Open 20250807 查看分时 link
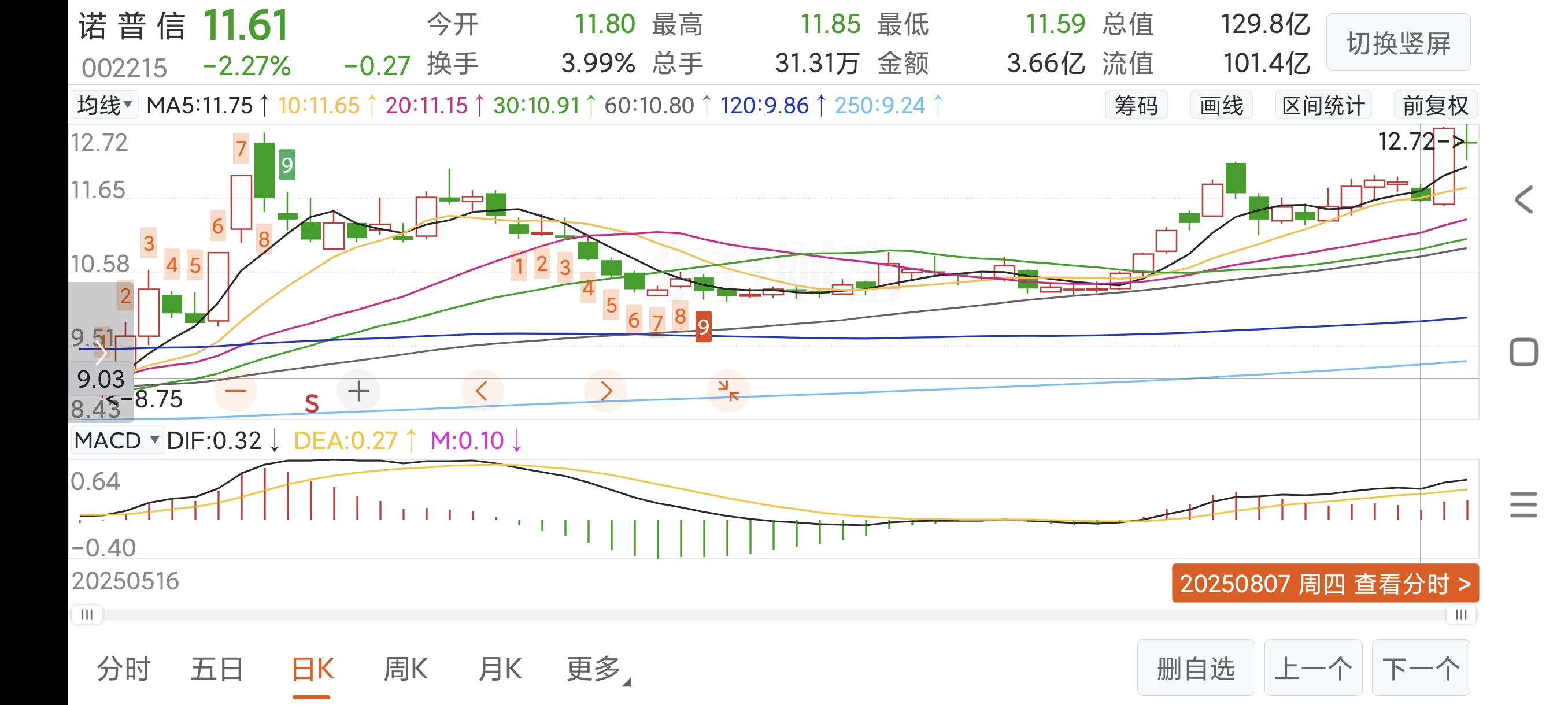The height and width of the screenshot is (705, 1568). click(1325, 583)
